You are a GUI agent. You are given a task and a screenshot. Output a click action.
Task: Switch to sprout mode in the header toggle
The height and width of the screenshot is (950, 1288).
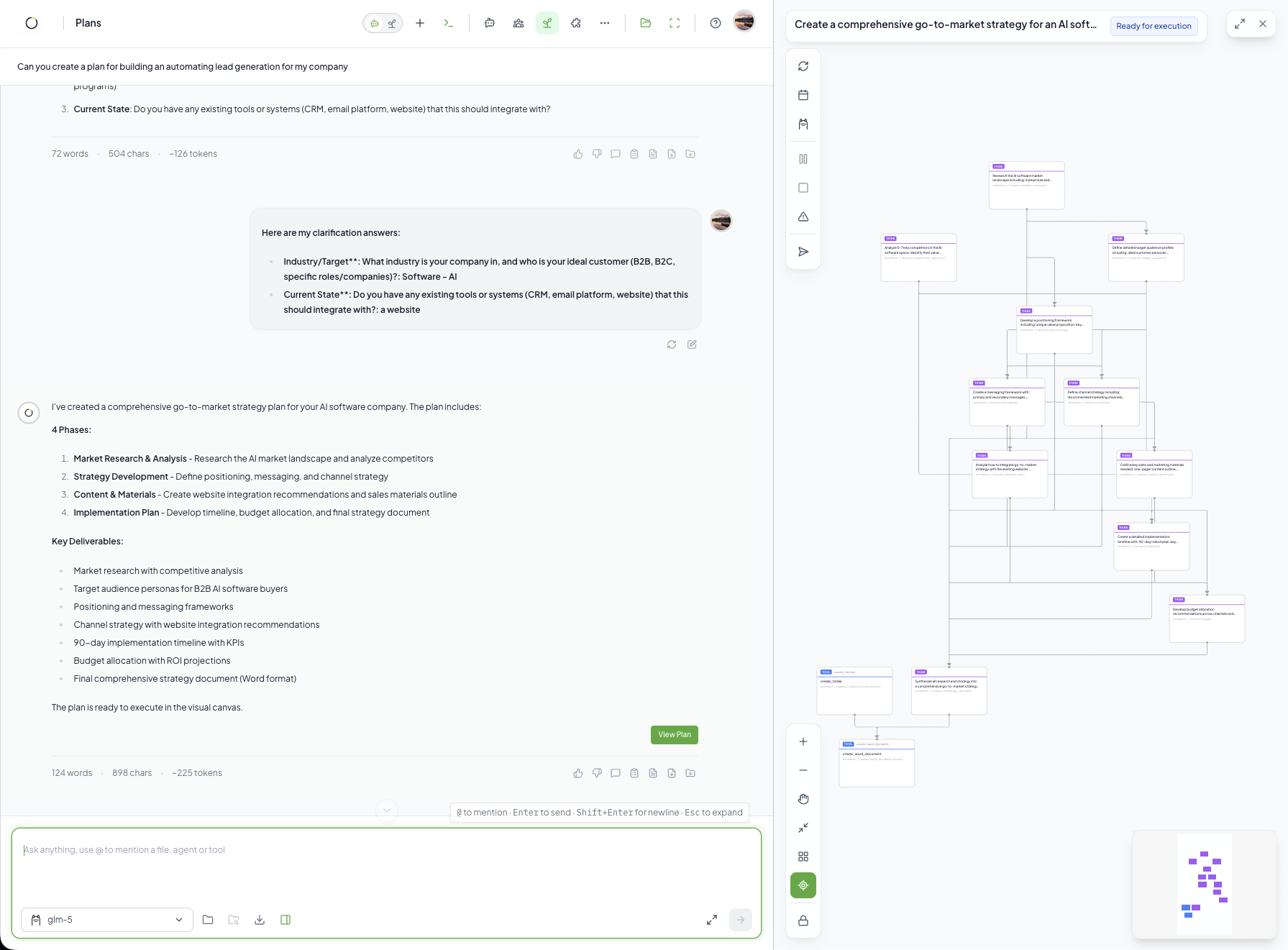point(392,23)
